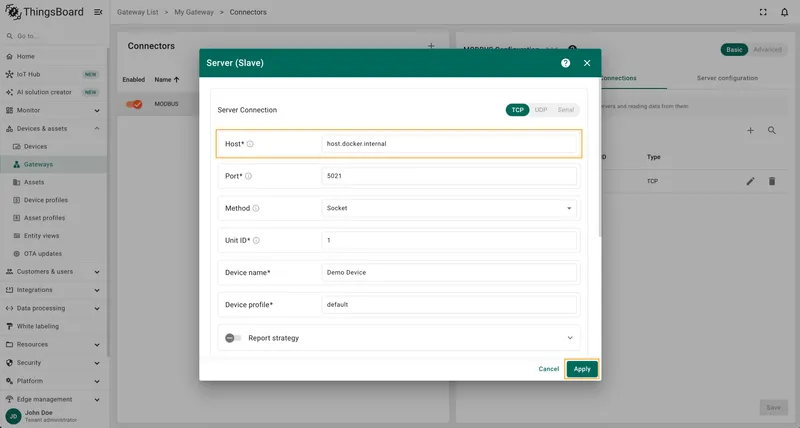Click the Device name input field
Viewport: 800px width, 428px height.
tap(449, 272)
